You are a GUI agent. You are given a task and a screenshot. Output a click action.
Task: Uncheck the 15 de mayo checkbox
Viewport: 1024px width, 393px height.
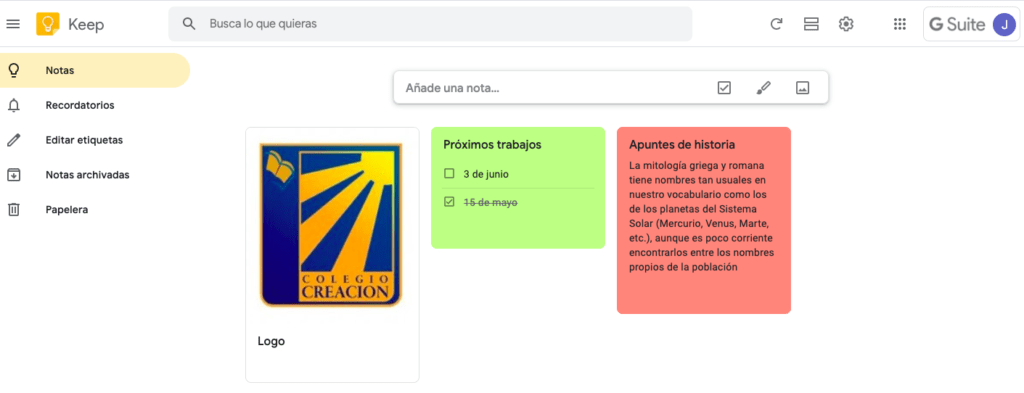pyautogui.click(x=449, y=202)
